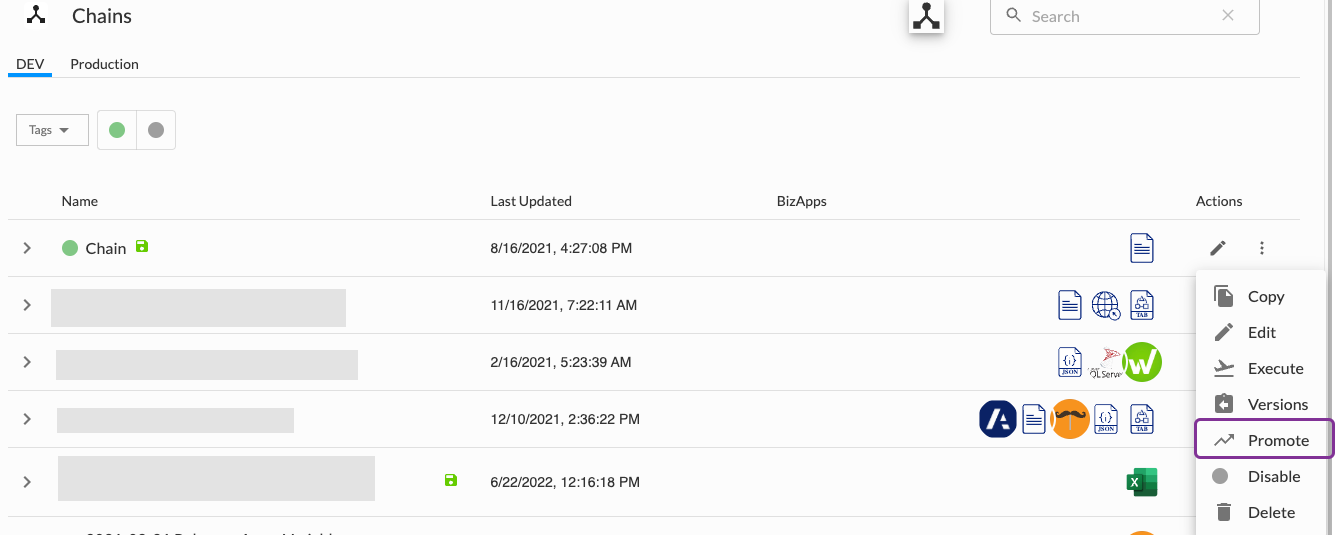Image resolution: width=1335 pixels, height=535 pixels.
Task: Click the SQL Server BizApp icon
Action: coord(1106,362)
